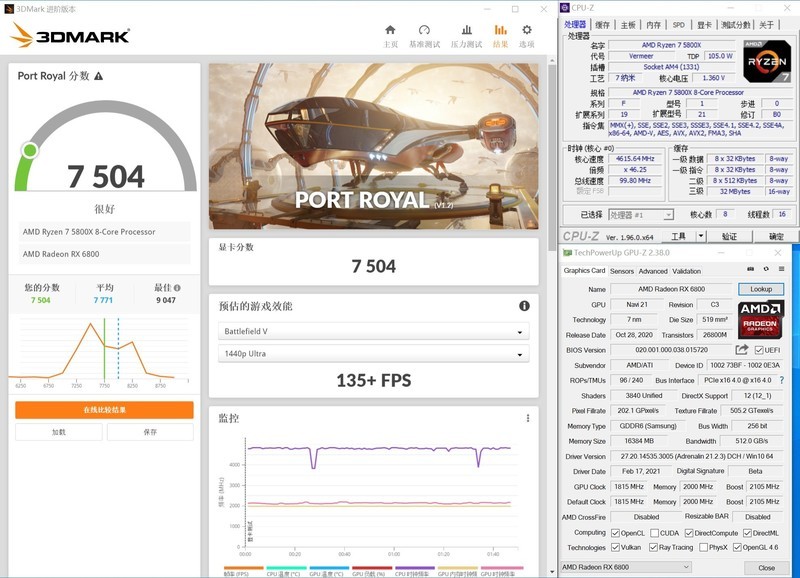
Task: Click the Port Royal preview image
Action: (x=374, y=147)
